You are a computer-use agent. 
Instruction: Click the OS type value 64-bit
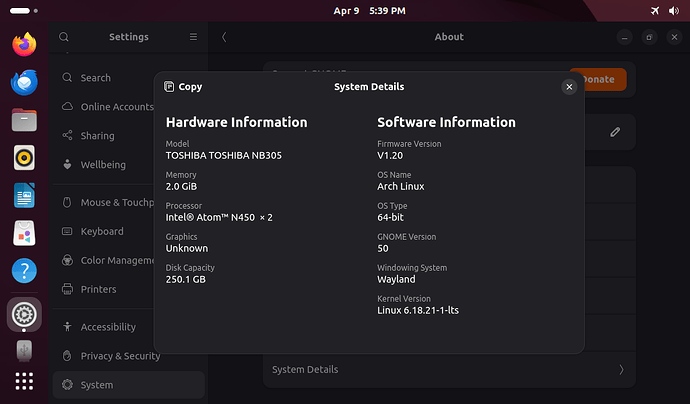tap(390, 217)
